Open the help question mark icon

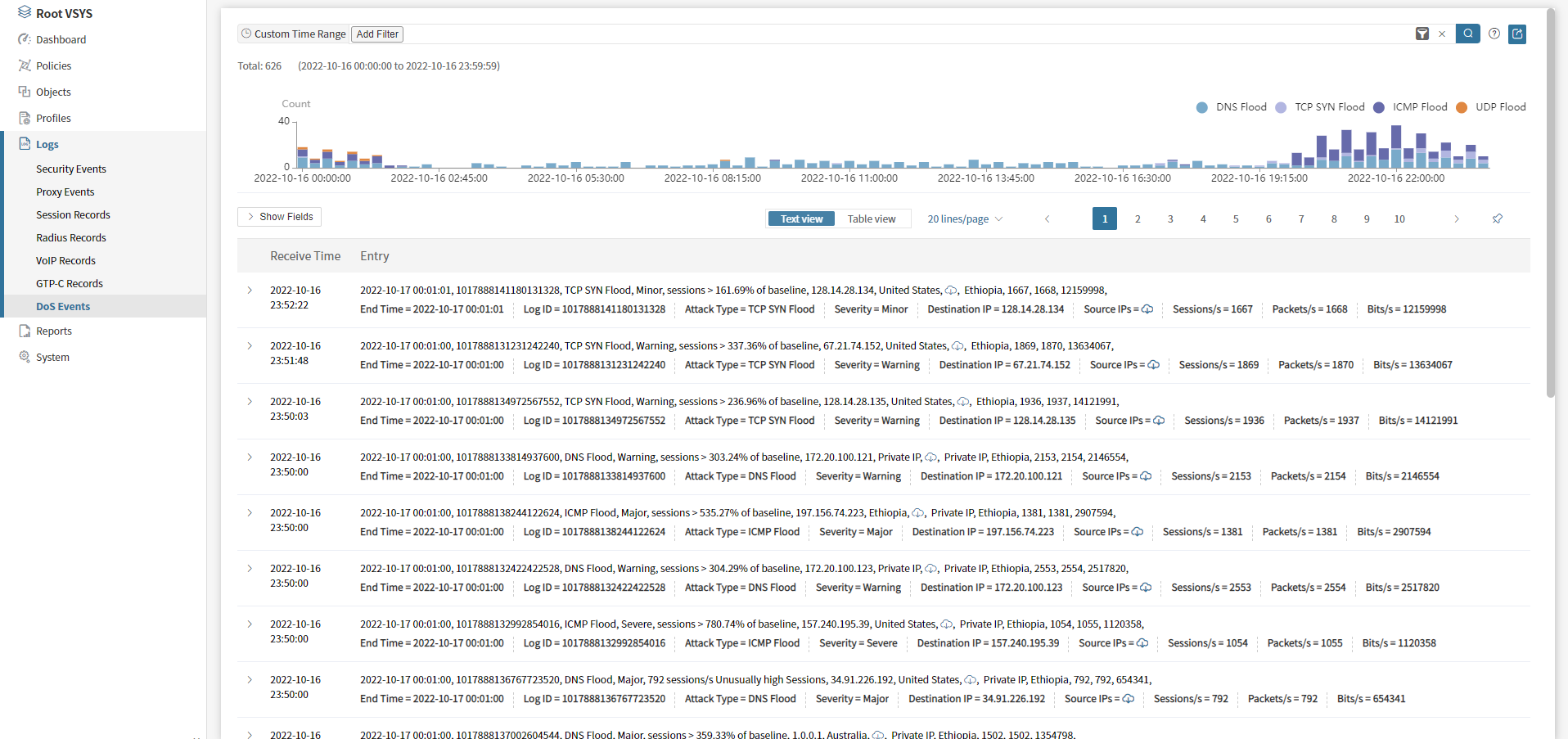[1494, 34]
